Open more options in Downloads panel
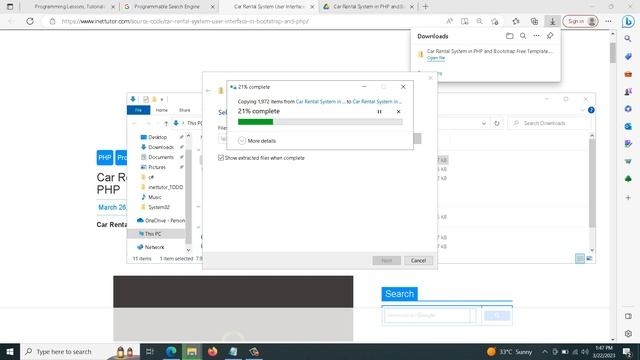 [x=536, y=36]
